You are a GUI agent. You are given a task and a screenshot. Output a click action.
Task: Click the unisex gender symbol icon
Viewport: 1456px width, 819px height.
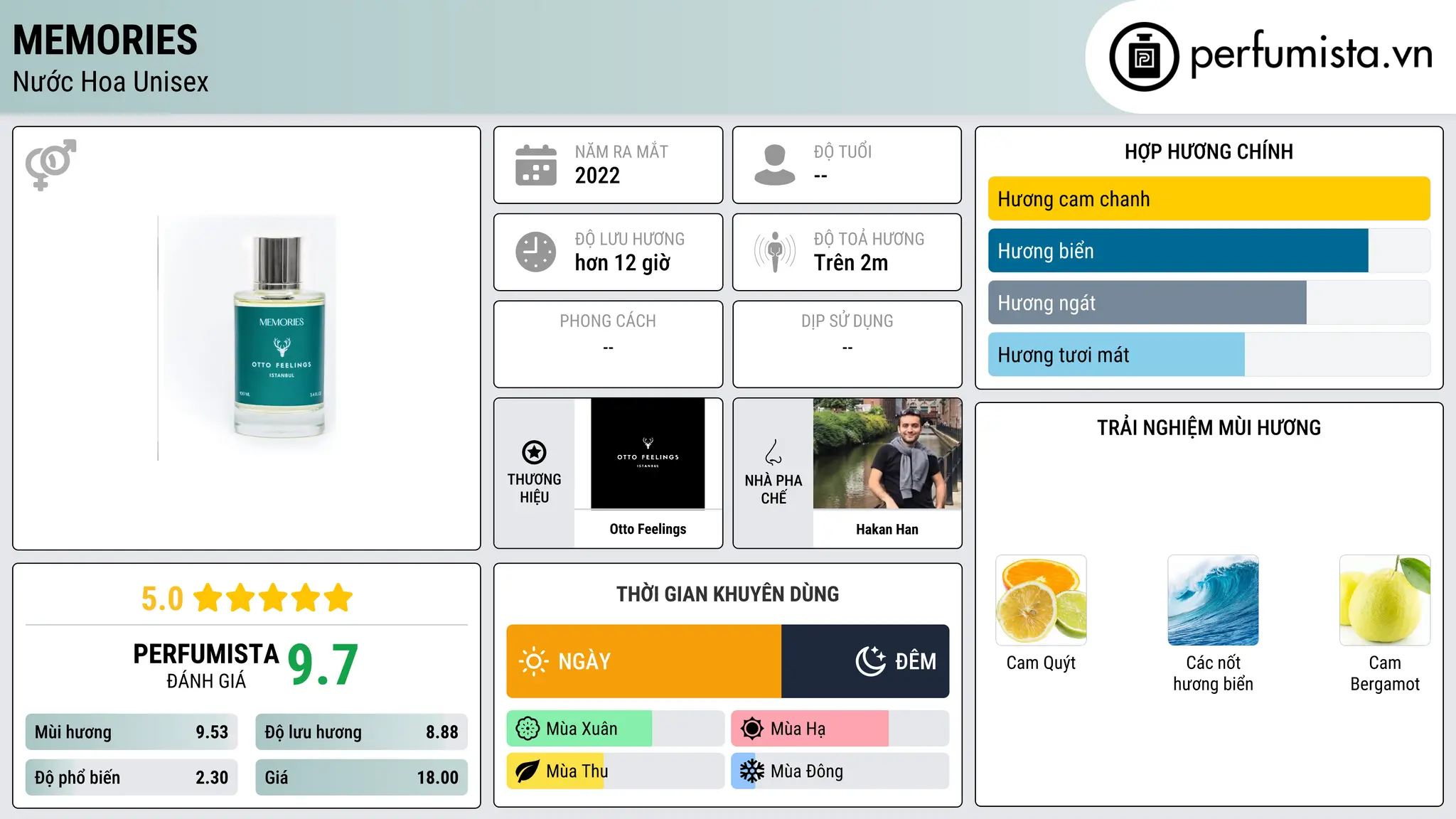pyautogui.click(x=50, y=165)
